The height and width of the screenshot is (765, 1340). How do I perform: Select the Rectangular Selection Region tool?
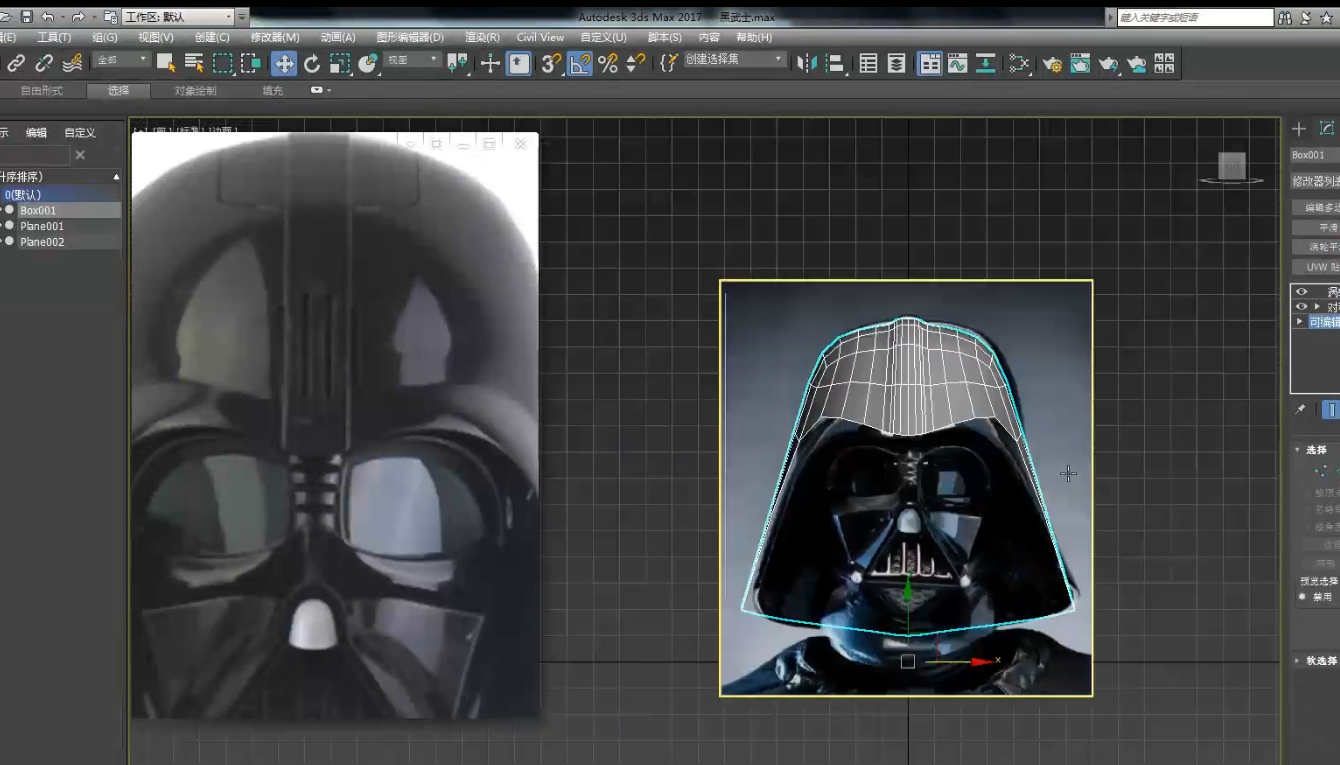coord(222,63)
